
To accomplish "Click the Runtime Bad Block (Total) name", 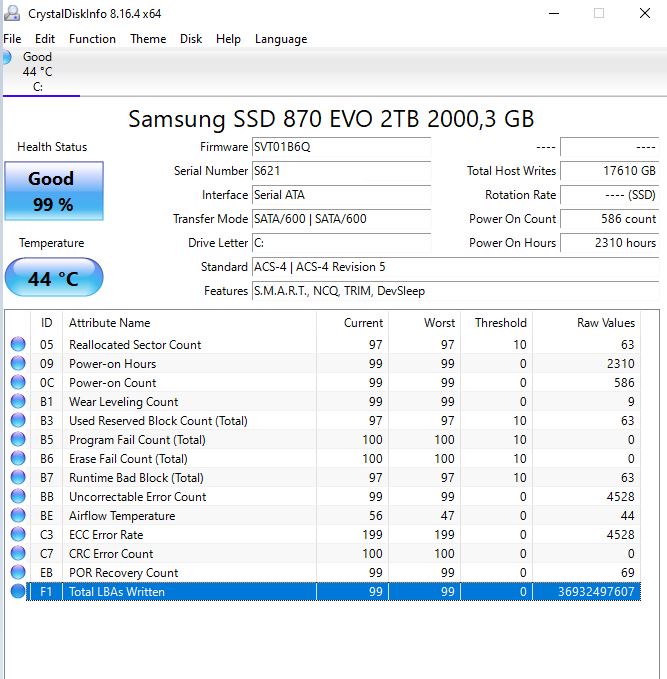I will (x=136, y=478).
